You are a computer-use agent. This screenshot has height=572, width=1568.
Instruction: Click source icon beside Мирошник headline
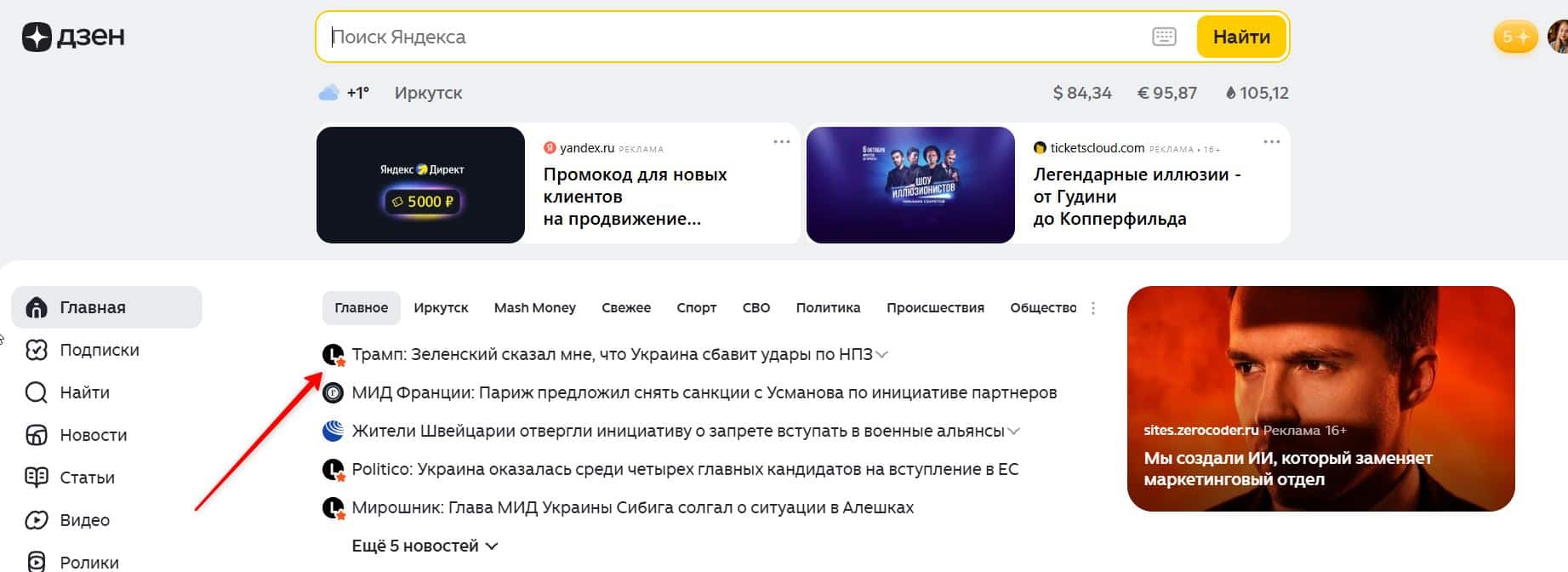point(334,508)
